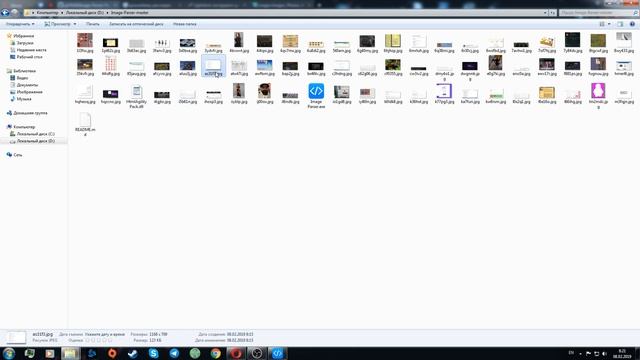Click the EN language indicator in tray
640x360 pixels.
pos(571,353)
